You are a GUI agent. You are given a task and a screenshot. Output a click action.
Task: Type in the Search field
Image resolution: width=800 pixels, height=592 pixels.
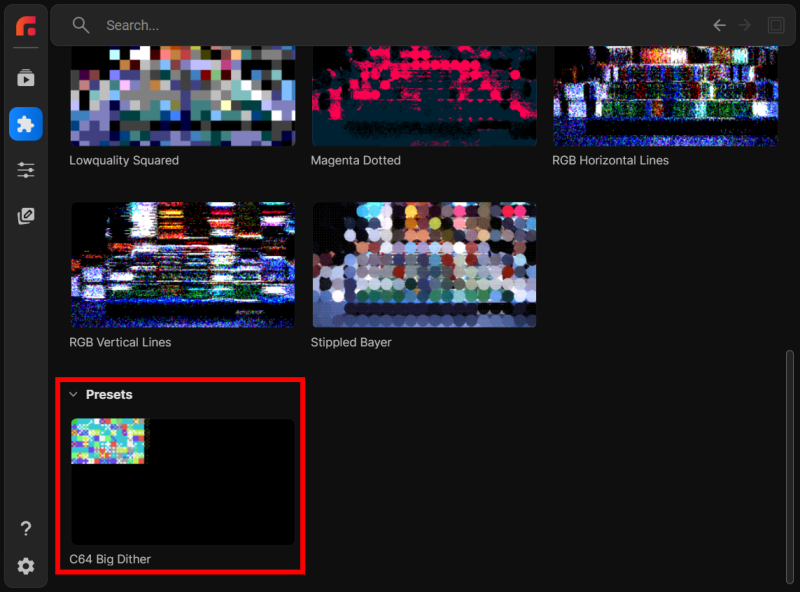(400, 25)
